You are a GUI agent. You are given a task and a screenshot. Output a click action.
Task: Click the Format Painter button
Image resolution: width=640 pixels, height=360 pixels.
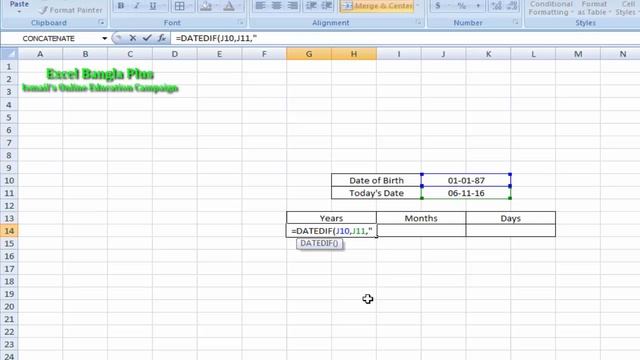[x=71, y=10]
